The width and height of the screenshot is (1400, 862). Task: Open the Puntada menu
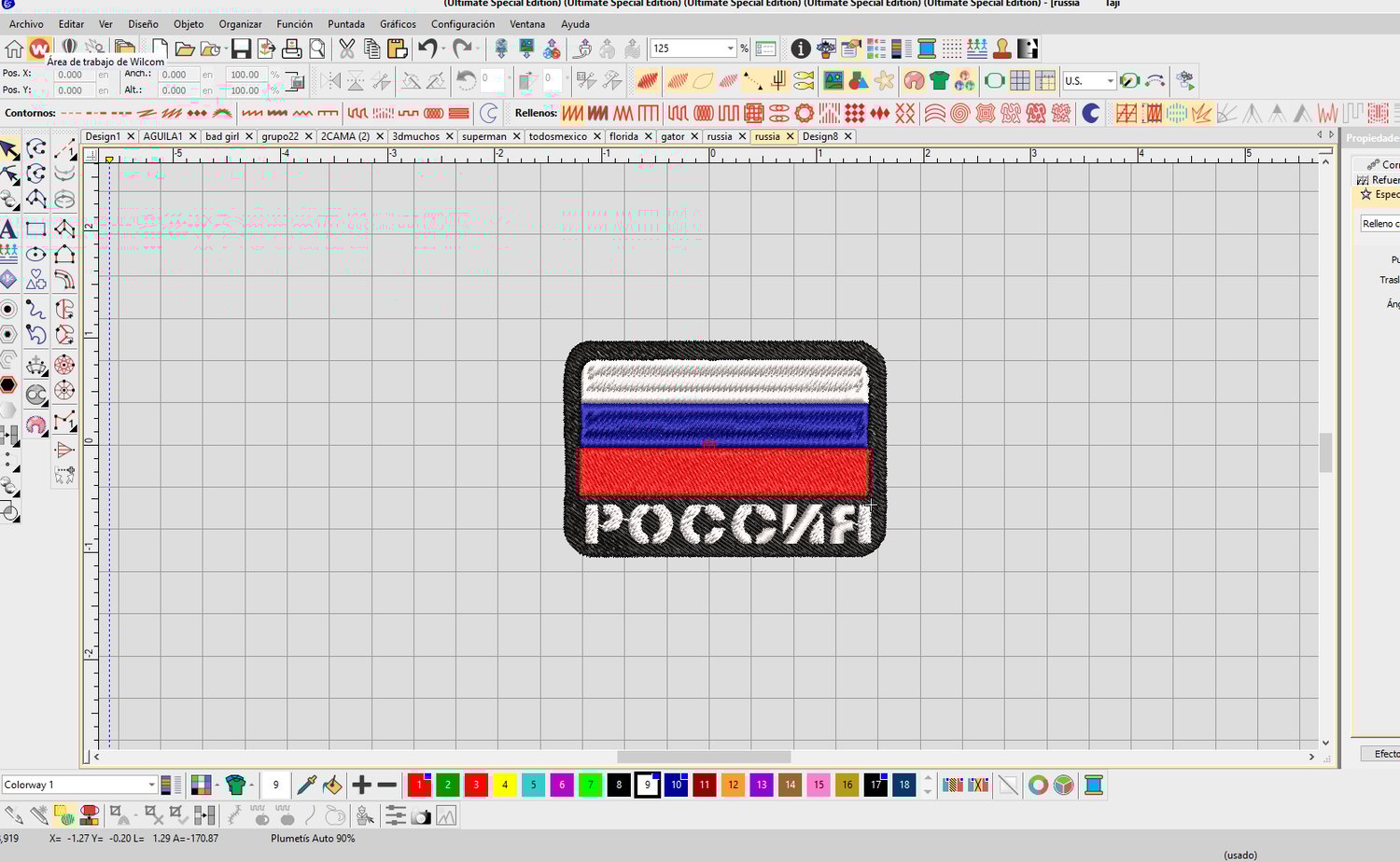(x=346, y=24)
